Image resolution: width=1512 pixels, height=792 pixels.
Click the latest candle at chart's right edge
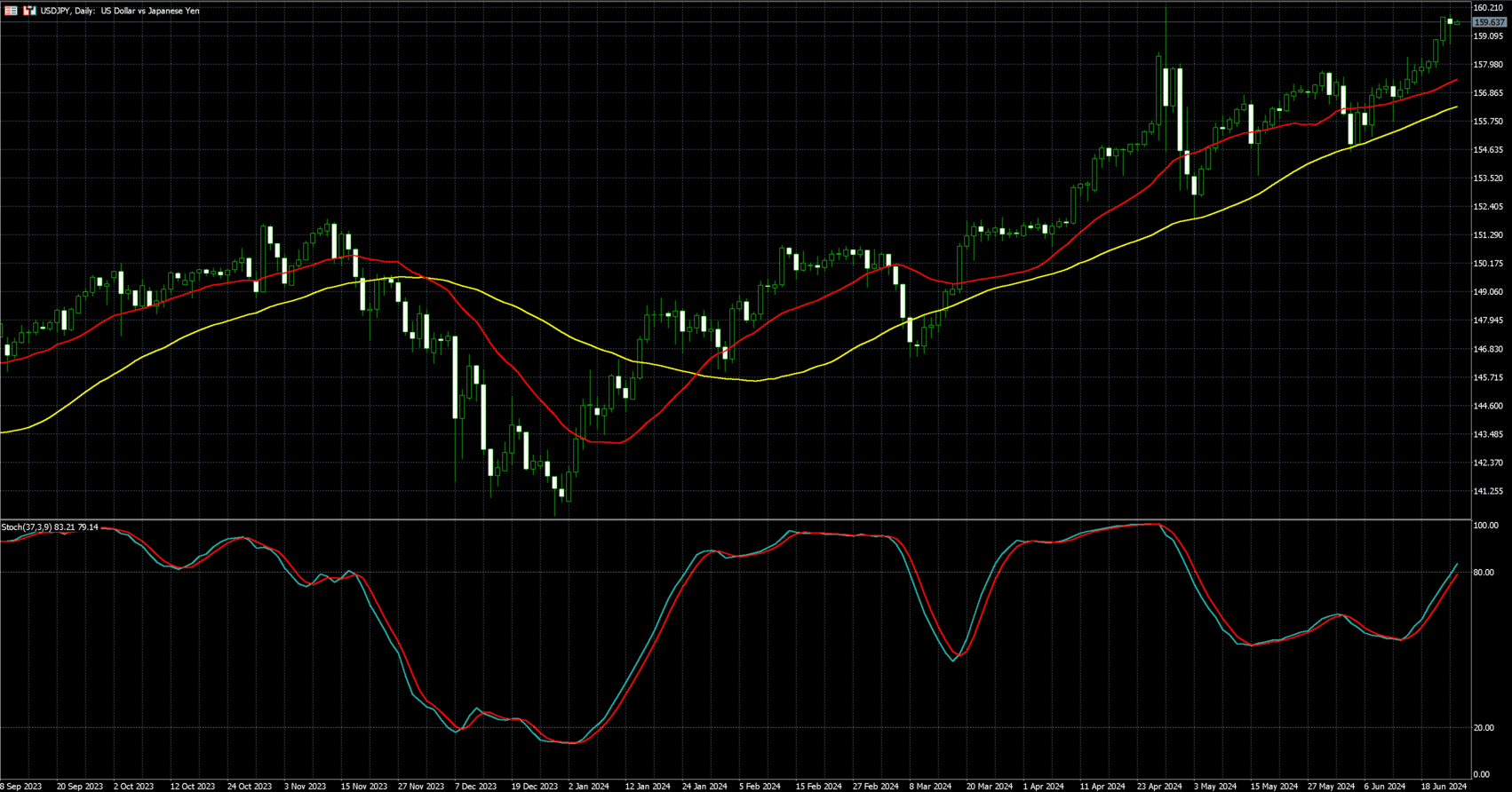(x=1457, y=22)
